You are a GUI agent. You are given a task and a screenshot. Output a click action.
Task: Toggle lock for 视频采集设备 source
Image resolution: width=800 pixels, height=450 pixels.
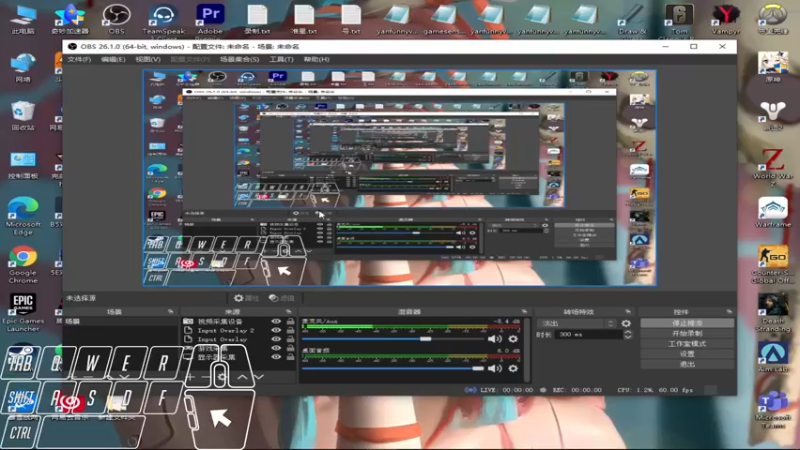290,321
